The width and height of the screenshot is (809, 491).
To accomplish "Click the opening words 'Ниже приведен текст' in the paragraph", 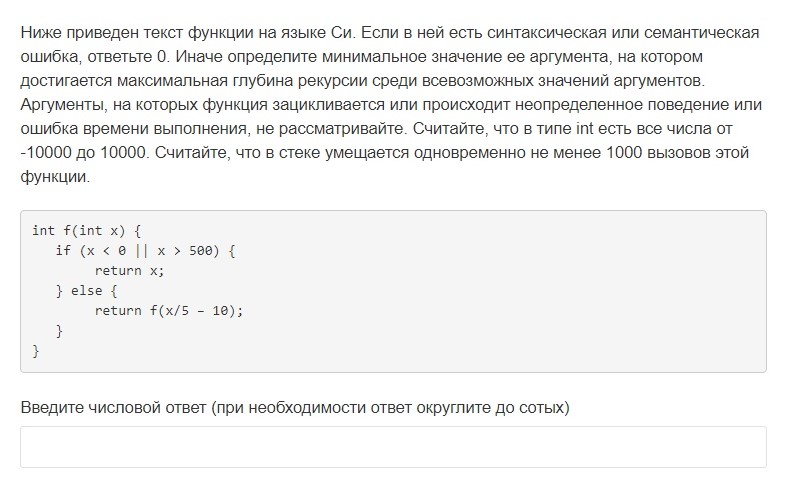I will 102,32.
